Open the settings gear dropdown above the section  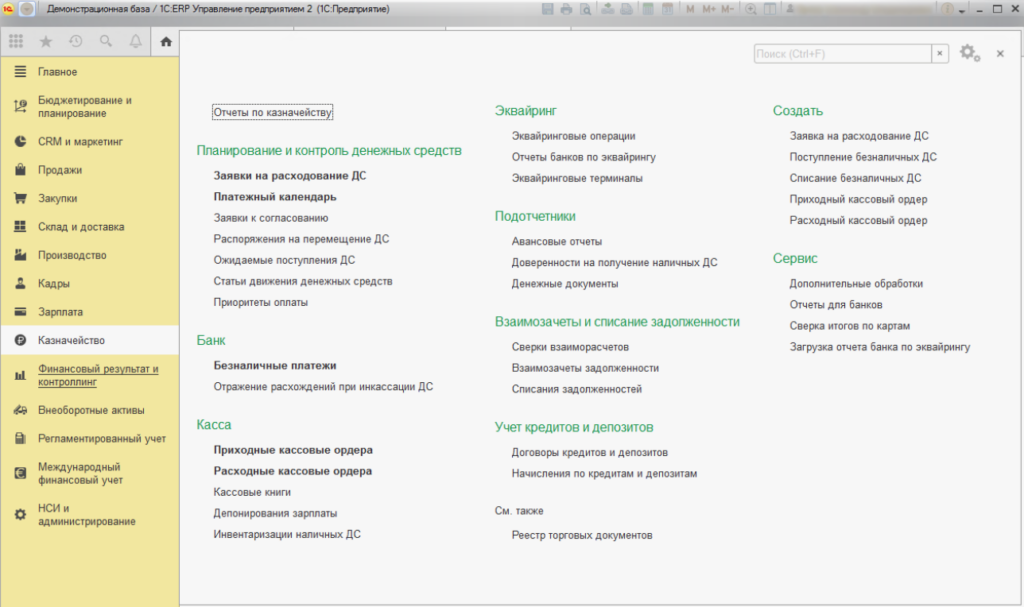pos(968,54)
